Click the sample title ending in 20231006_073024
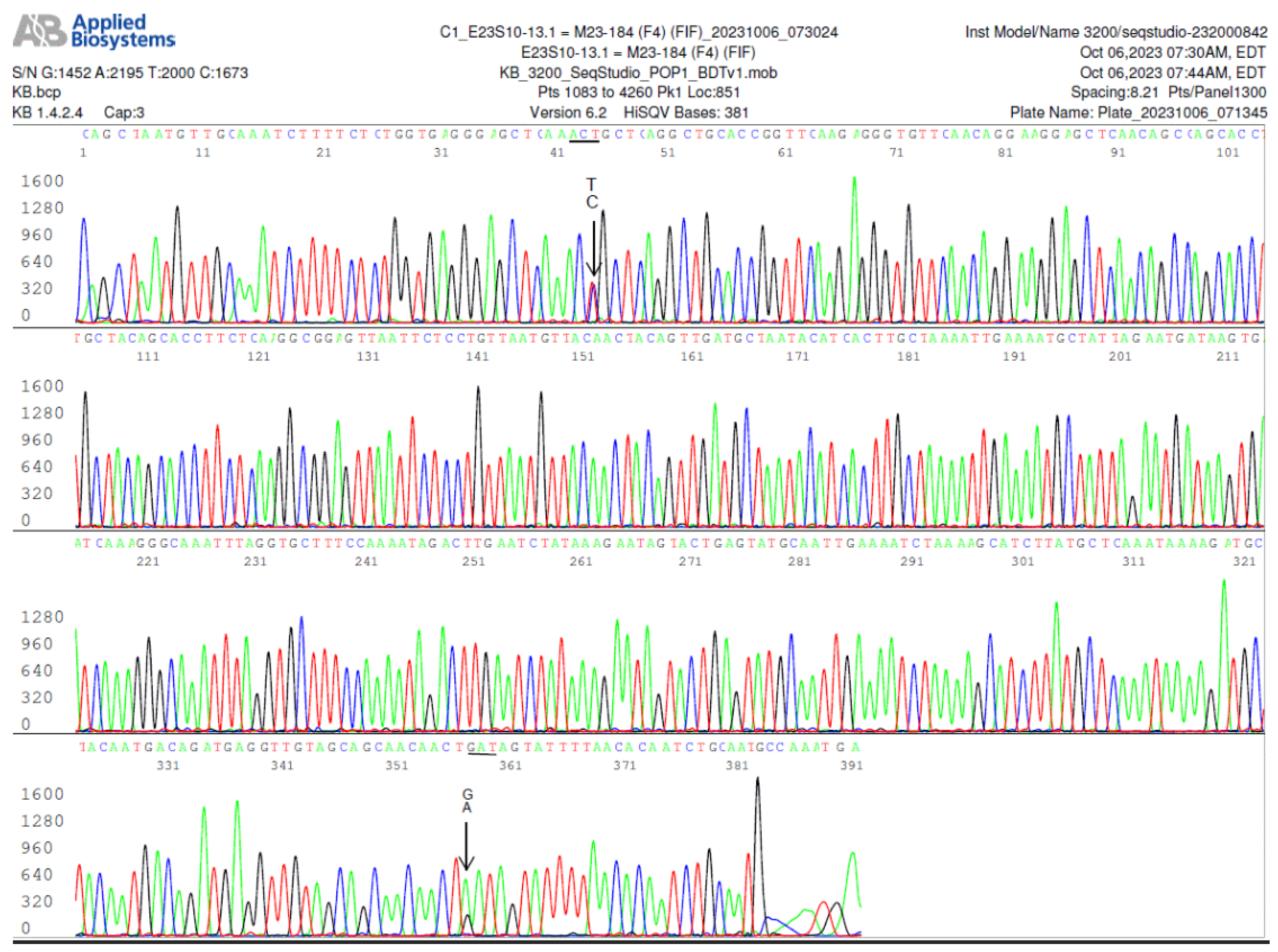 tap(638, 32)
